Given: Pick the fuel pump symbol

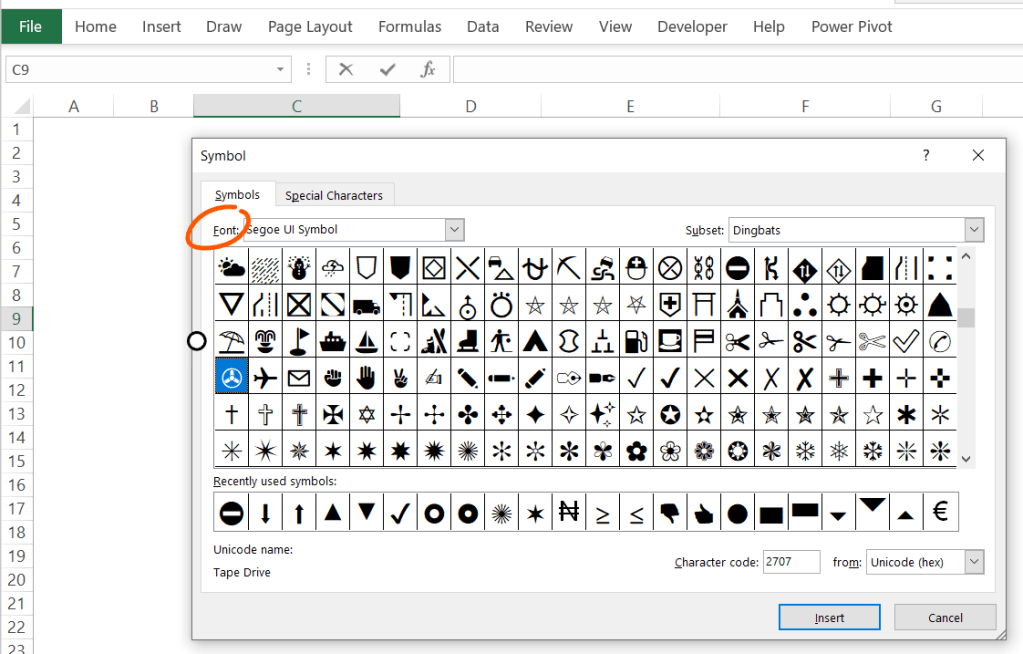Looking at the screenshot, I should (x=636, y=341).
